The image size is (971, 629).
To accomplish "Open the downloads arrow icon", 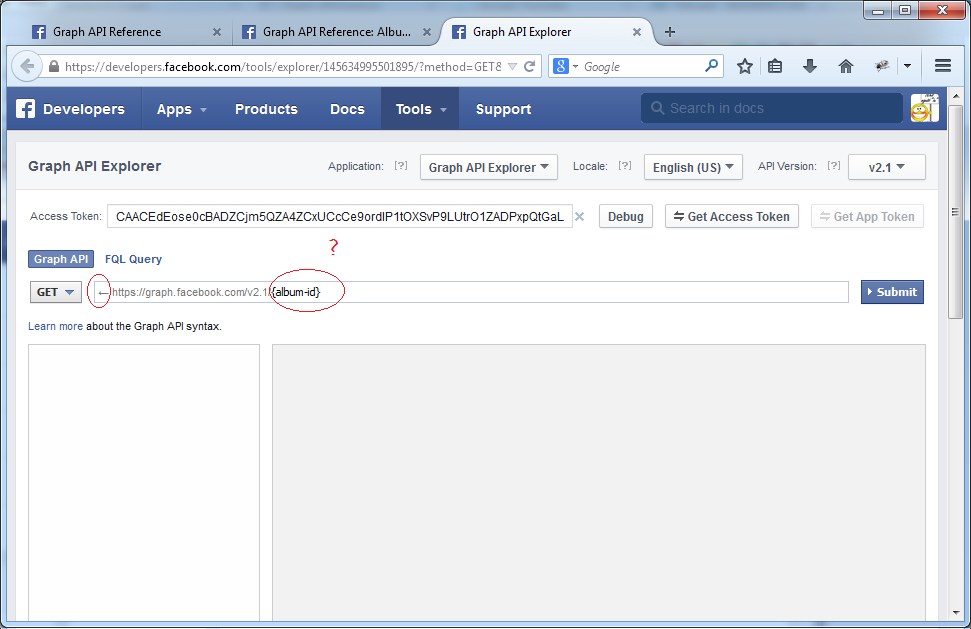I will 809,66.
